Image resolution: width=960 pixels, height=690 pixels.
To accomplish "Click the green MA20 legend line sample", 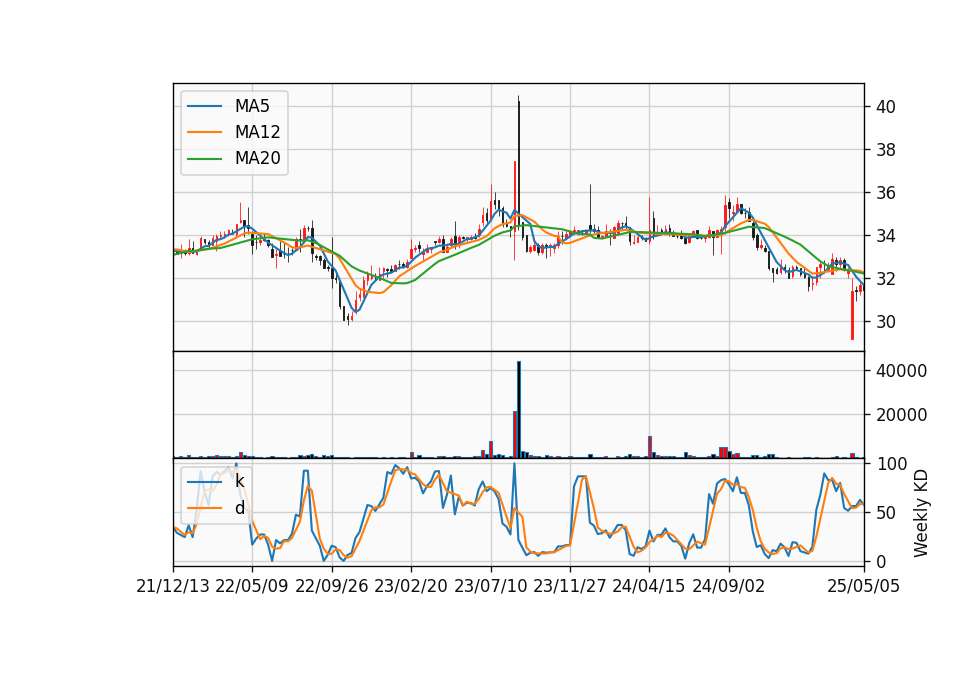I will 204,159.
